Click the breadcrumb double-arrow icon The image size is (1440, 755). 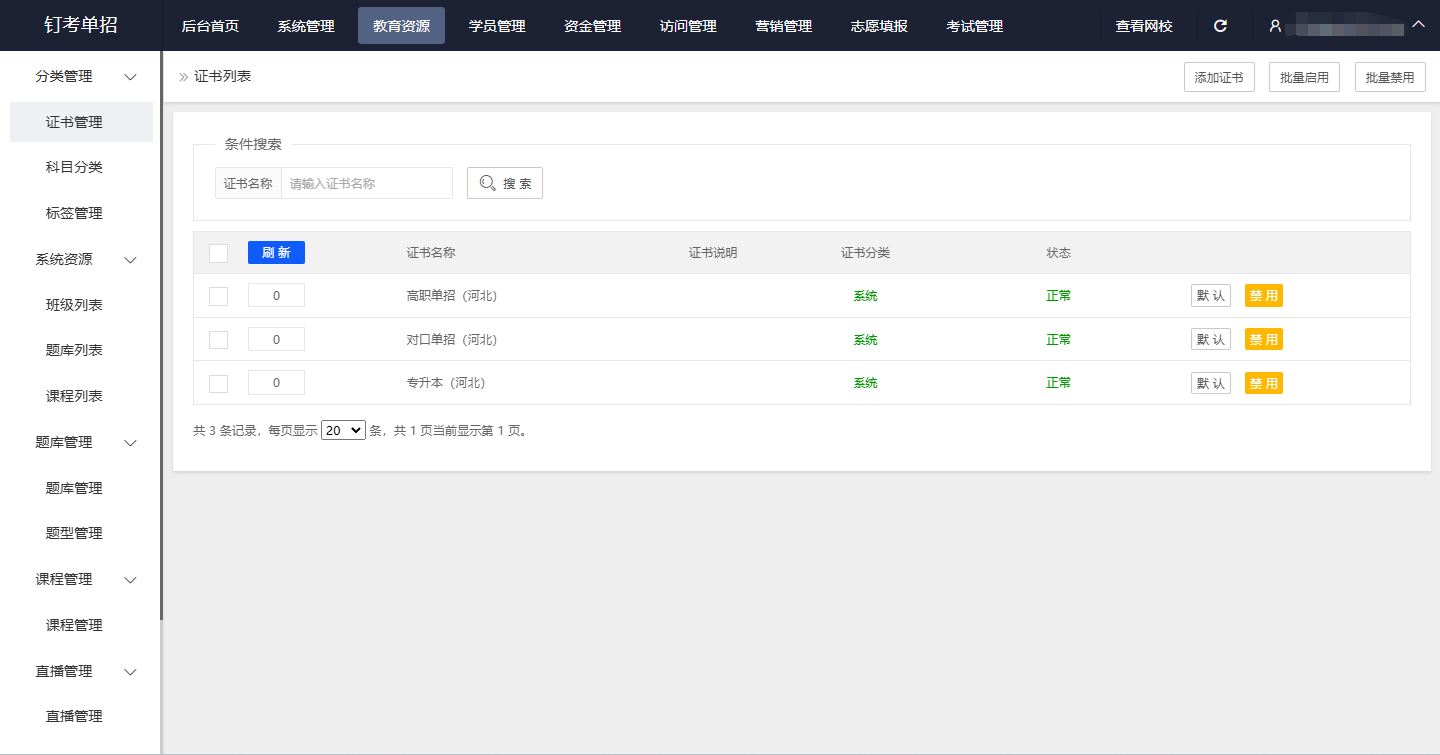(183, 77)
